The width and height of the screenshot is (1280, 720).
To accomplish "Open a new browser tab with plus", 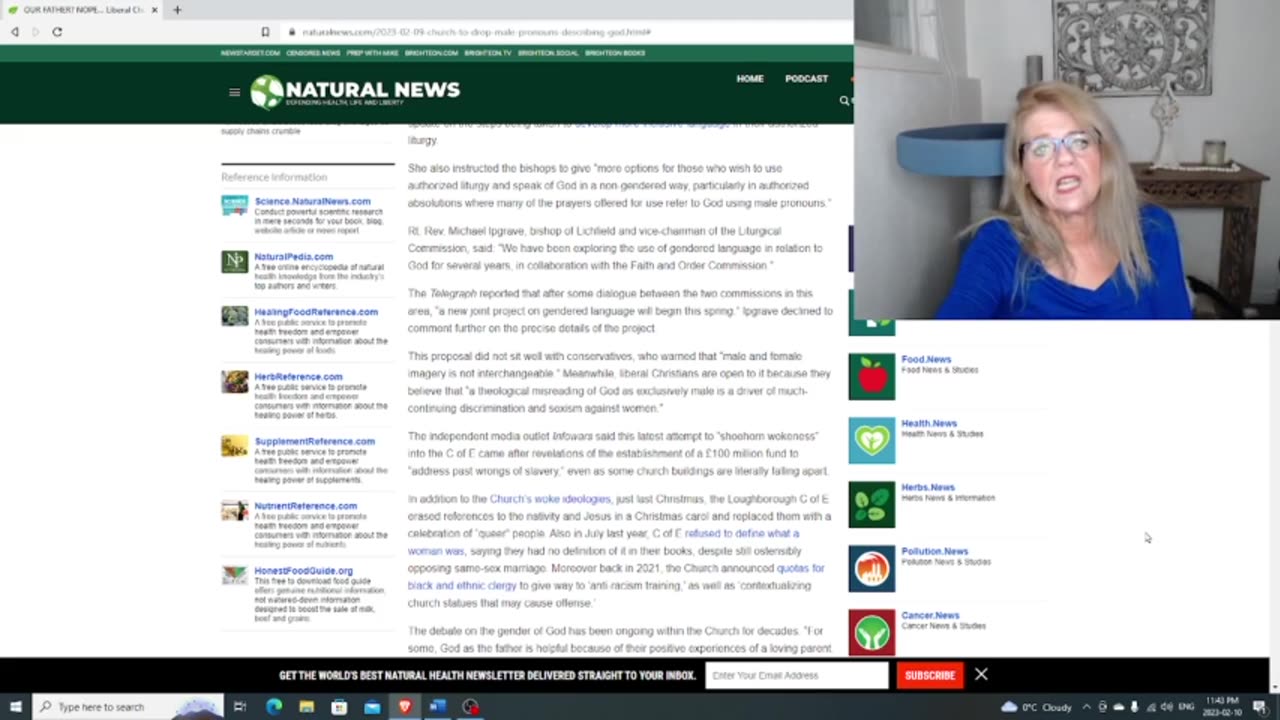I will pos(177,10).
